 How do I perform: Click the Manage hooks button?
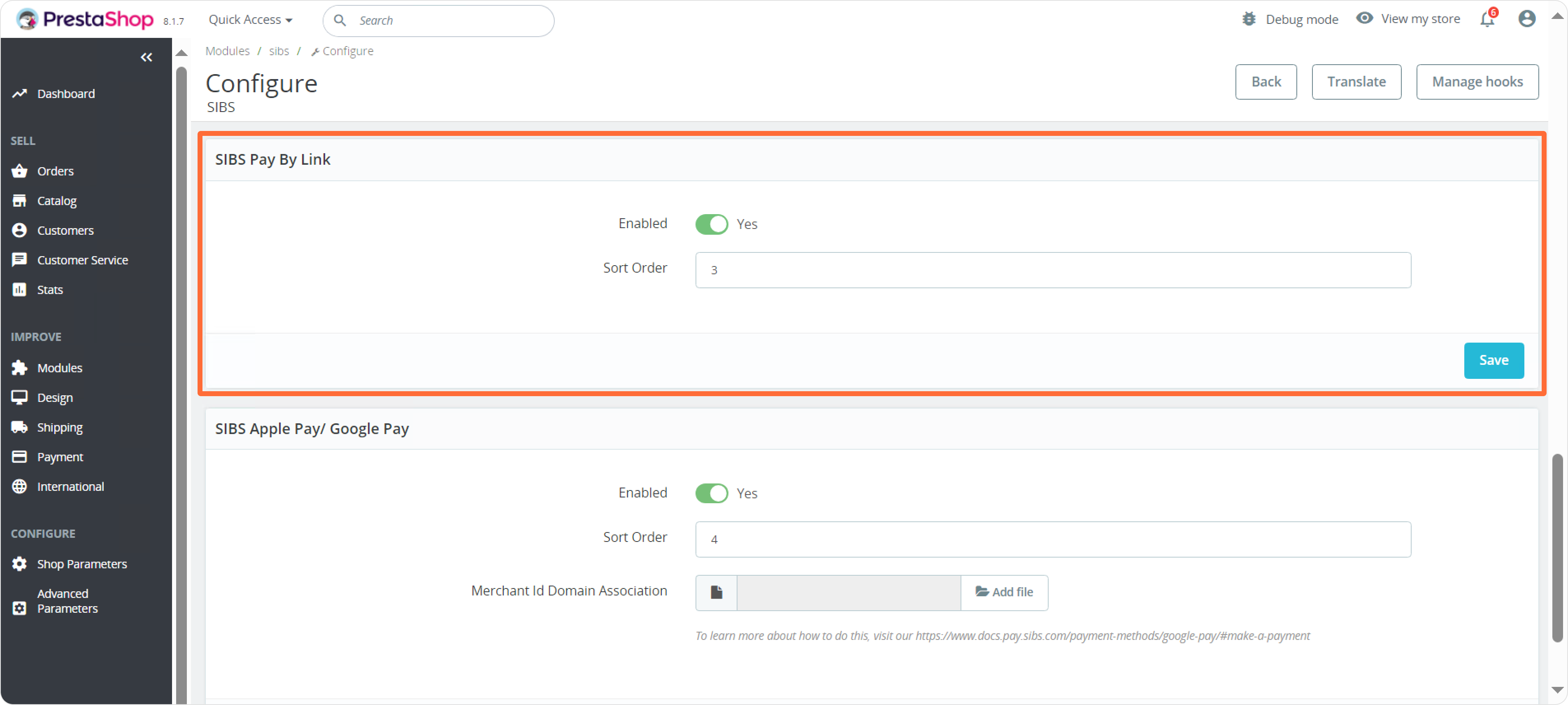tap(1477, 82)
